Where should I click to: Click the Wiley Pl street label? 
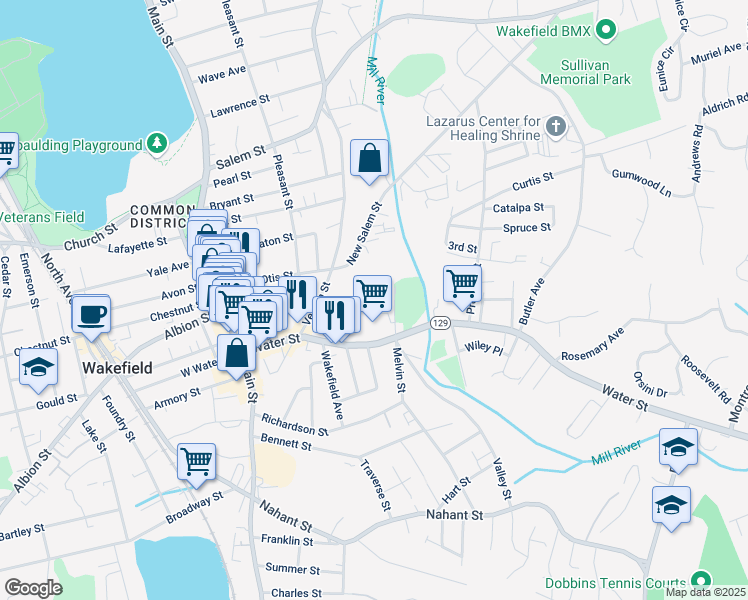484,348
